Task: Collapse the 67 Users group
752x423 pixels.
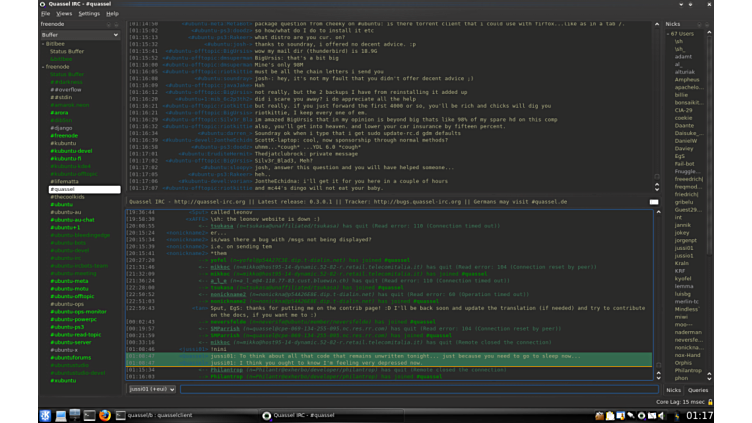Action: point(668,34)
